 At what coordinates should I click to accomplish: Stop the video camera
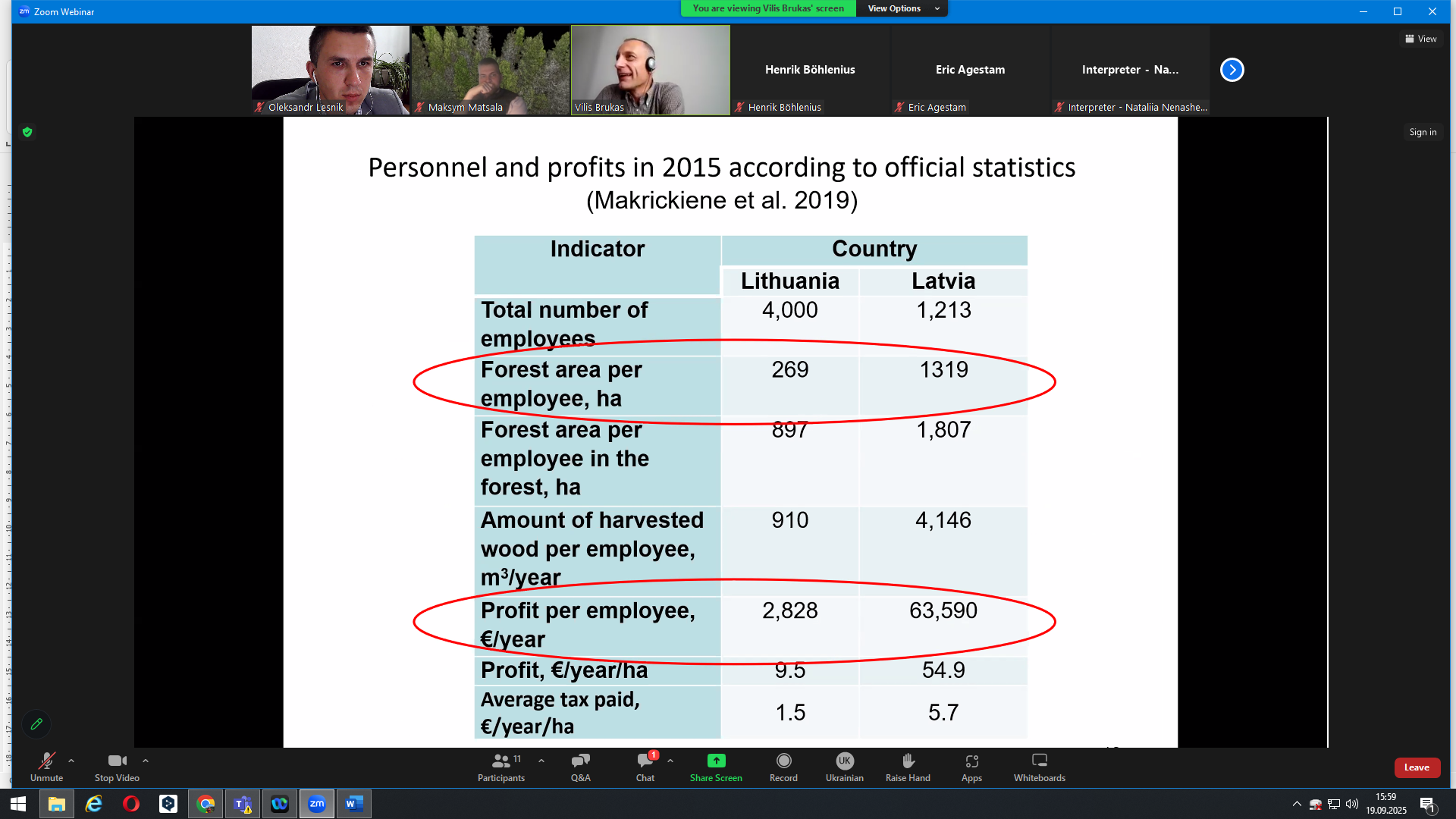coord(117,767)
